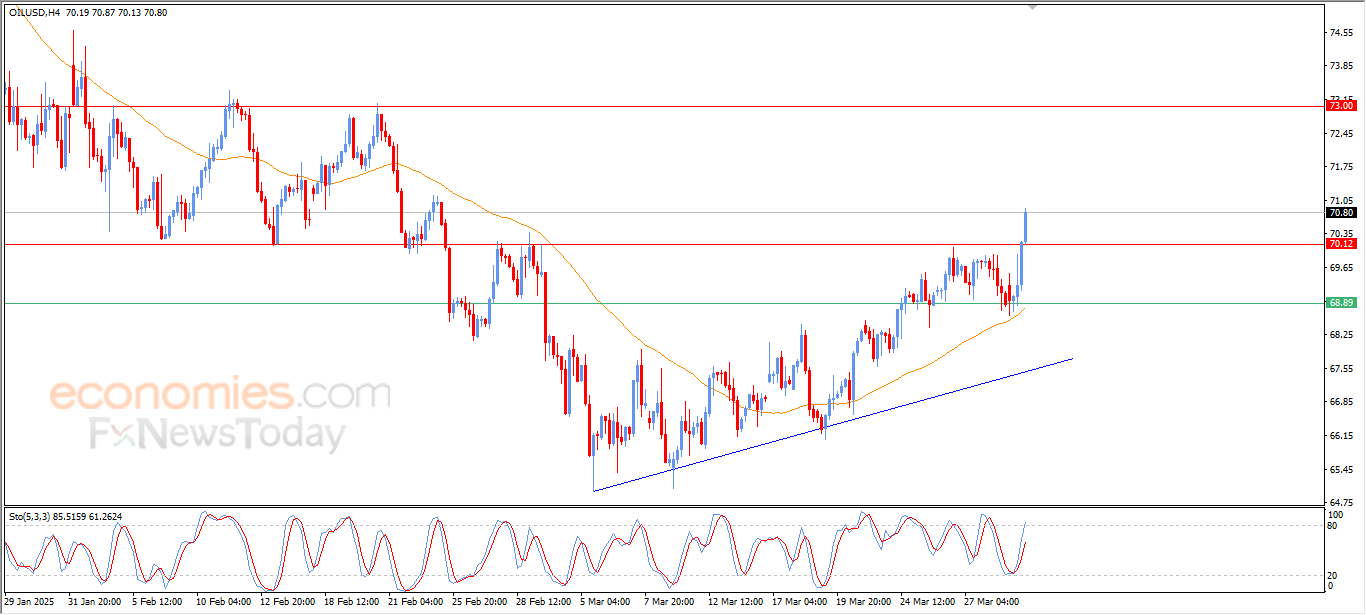The image size is (1366, 615).
Task: Click the blue ascending trendline
Action: tap(832, 424)
